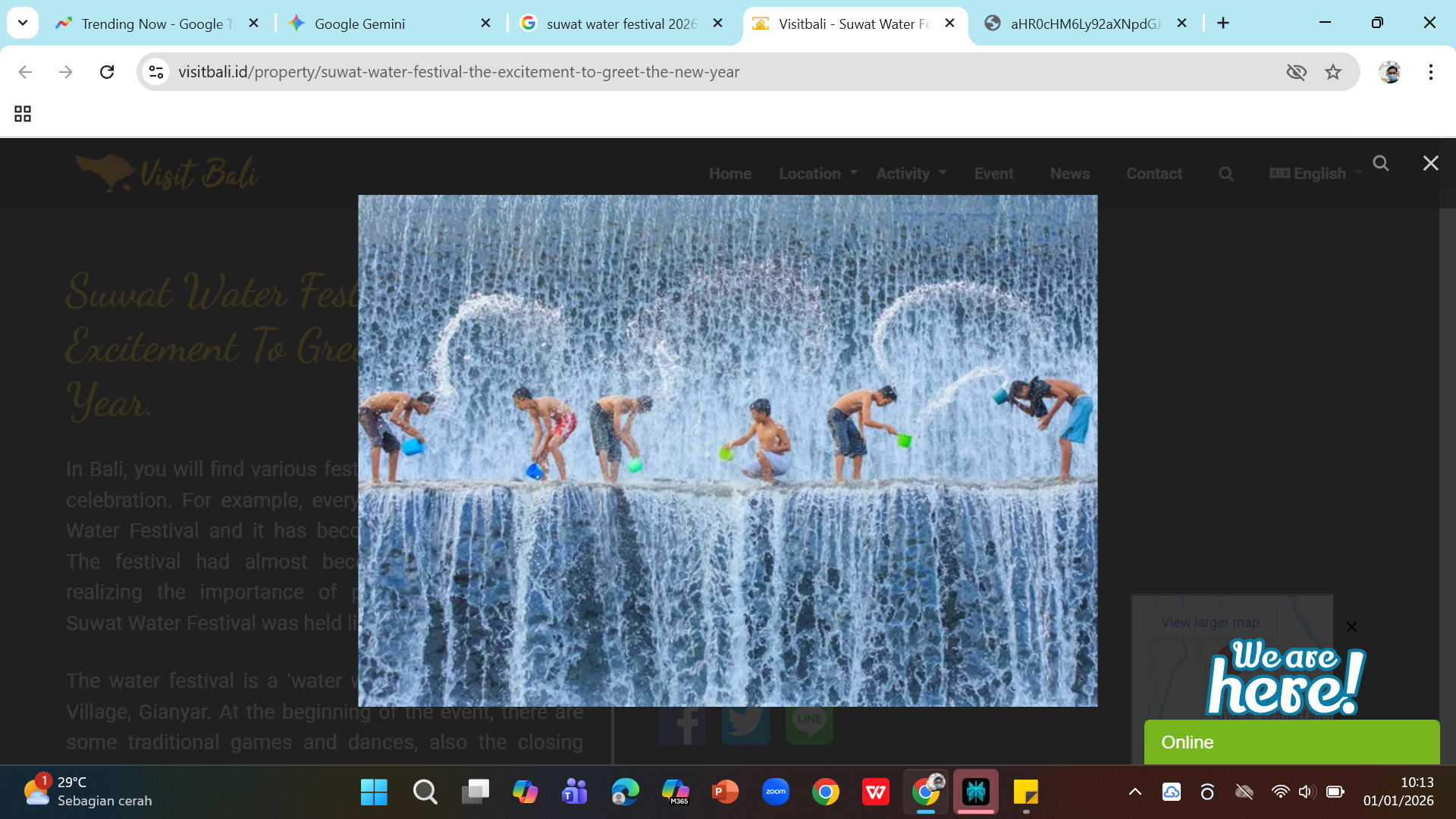Open Microsoft Edge from the taskbar
Image resolution: width=1456 pixels, height=819 pixels.
[625, 792]
